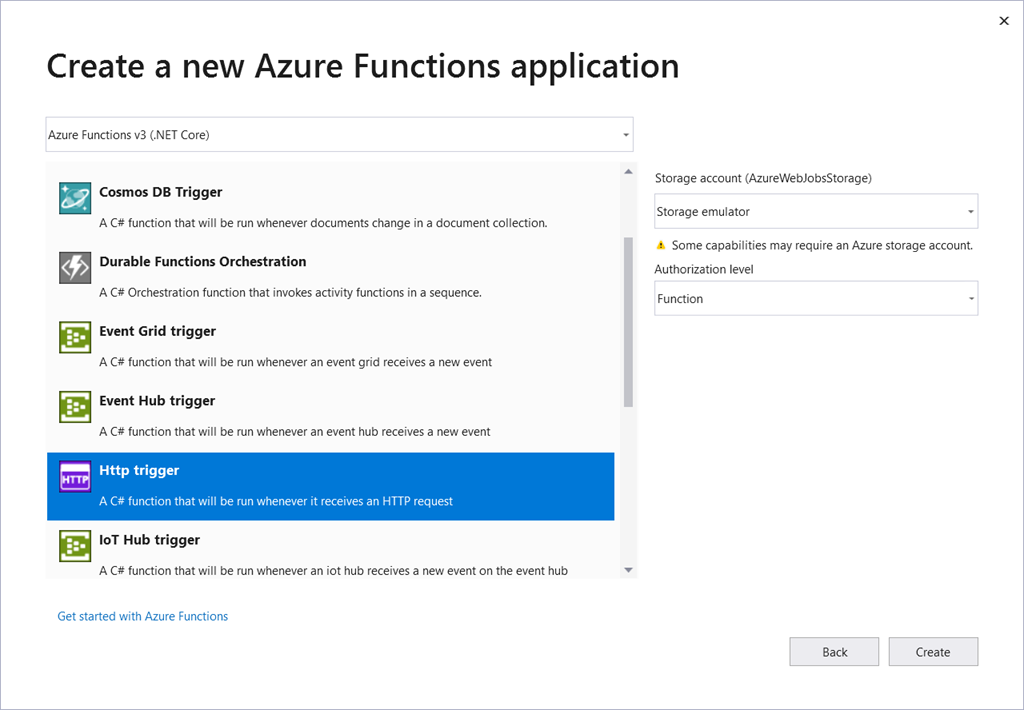This screenshot has height=710, width=1024.
Task: Click the IoT Hub trigger icon
Action: (x=74, y=546)
